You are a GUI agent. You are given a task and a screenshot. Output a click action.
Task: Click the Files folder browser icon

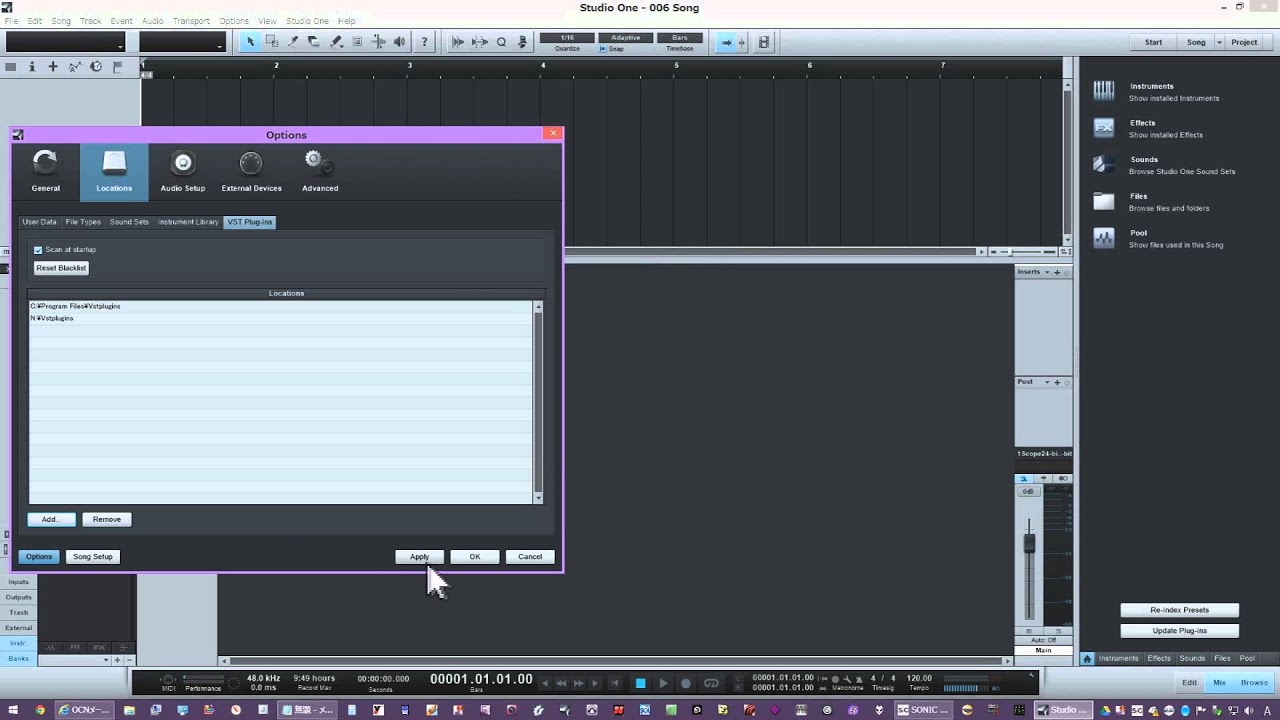pyautogui.click(x=1104, y=201)
